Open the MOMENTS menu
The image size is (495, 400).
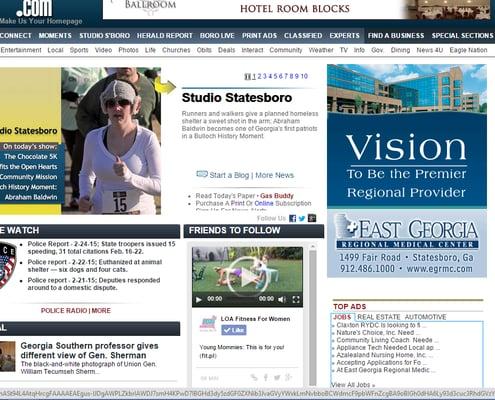(55, 36)
